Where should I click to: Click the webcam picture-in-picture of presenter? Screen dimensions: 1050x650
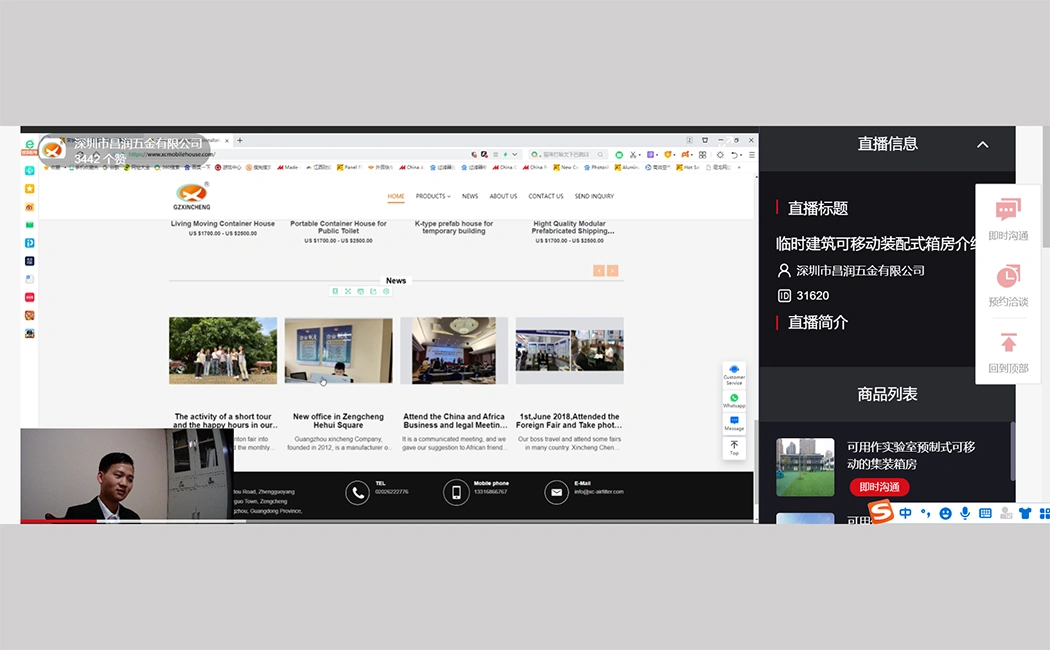click(x=127, y=474)
